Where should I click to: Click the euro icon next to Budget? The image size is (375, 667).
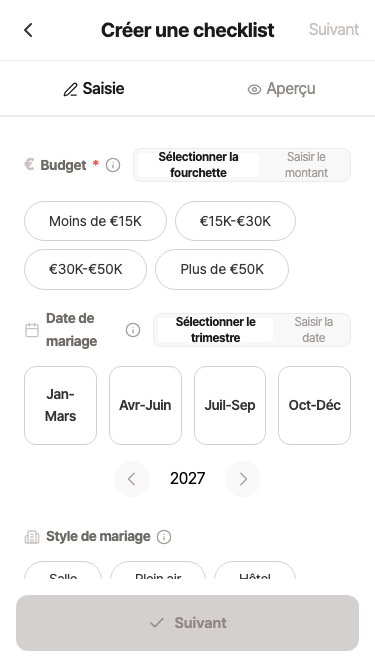coord(29,165)
